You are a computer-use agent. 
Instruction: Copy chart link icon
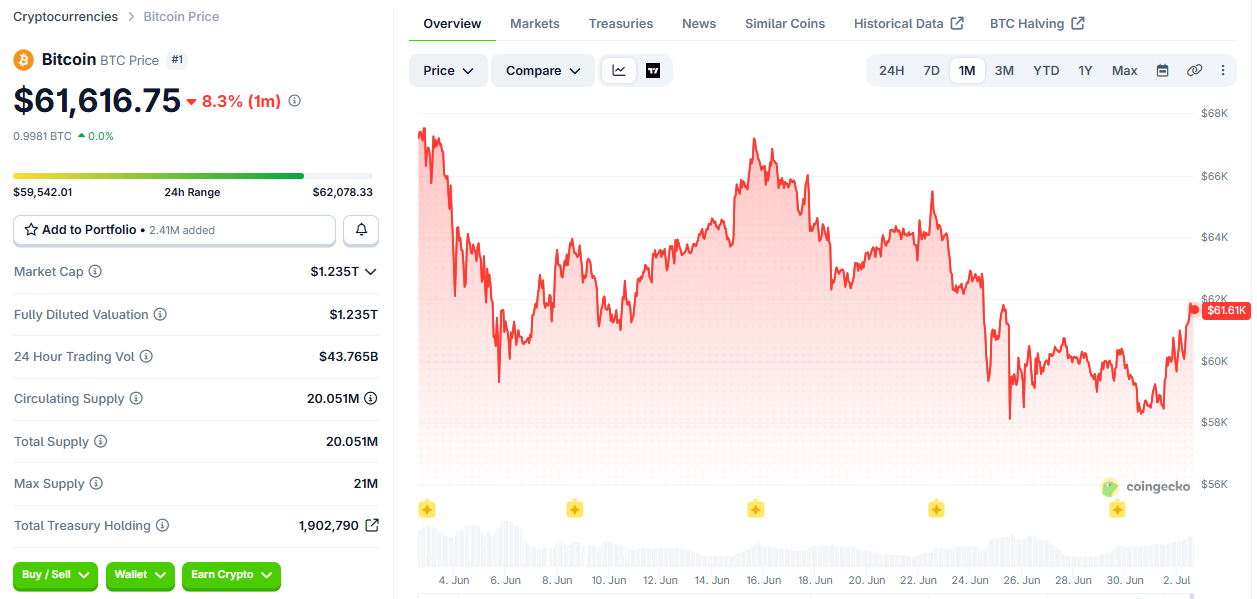click(x=1194, y=71)
